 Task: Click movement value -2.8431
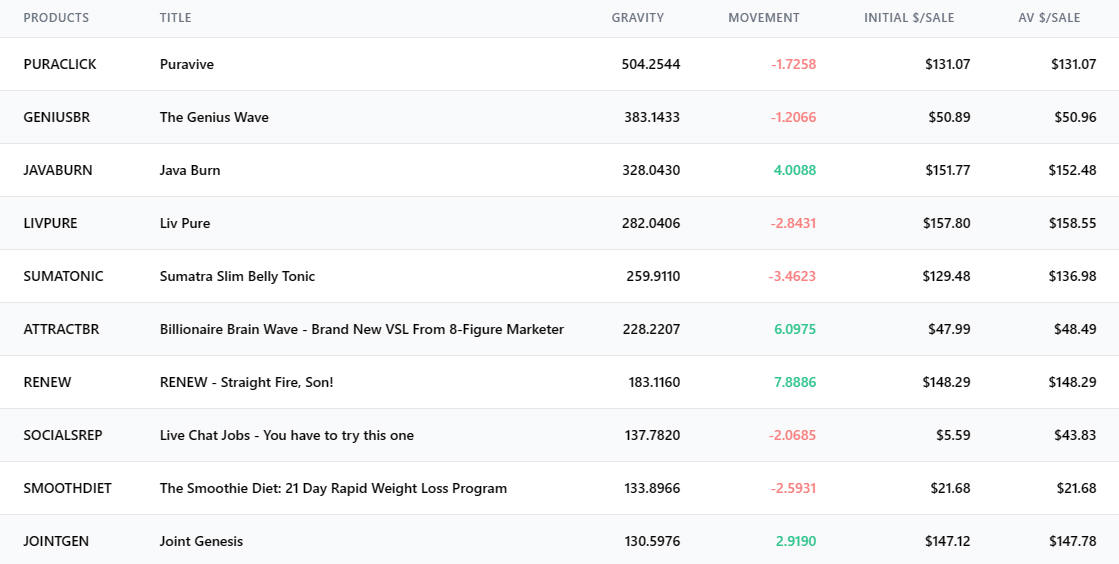click(793, 223)
